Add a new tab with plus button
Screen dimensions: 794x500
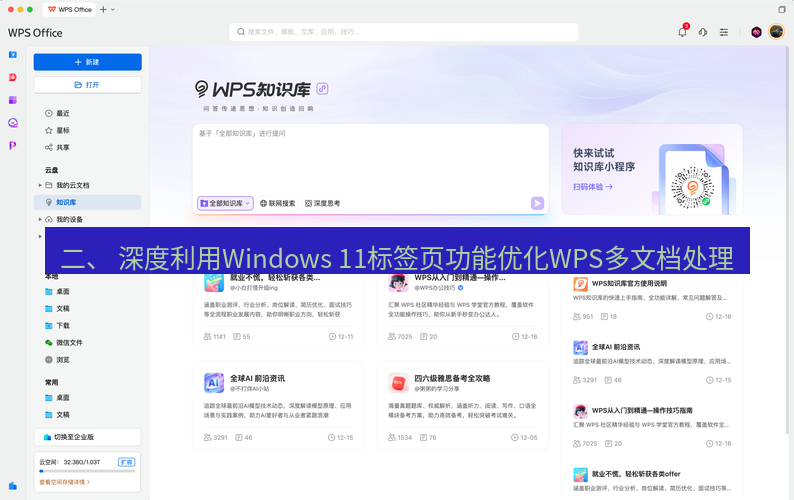(x=103, y=9)
